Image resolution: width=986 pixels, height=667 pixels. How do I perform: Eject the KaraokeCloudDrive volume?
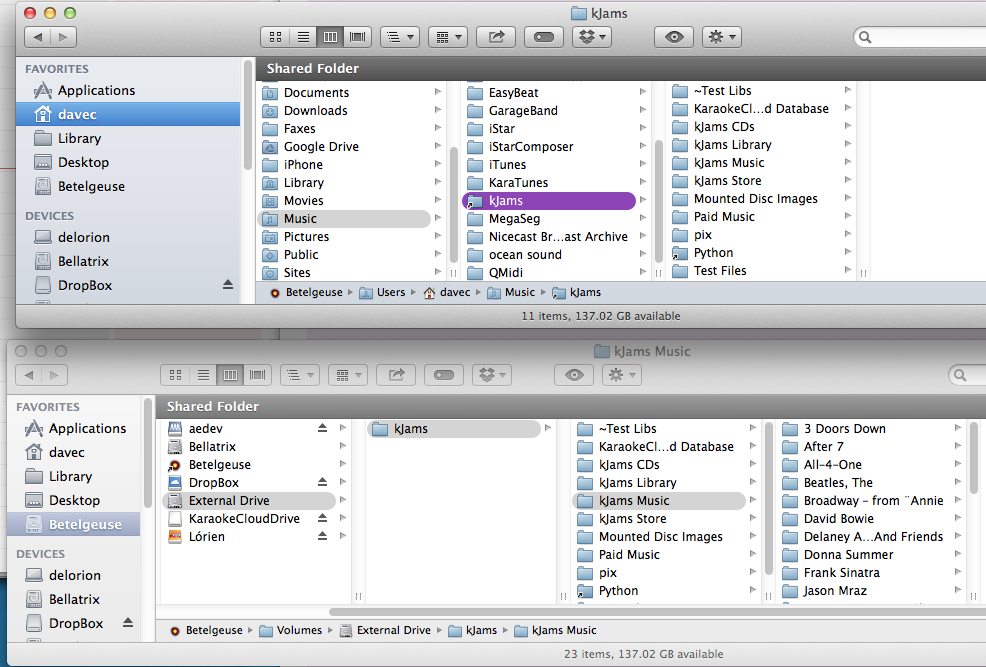322,519
